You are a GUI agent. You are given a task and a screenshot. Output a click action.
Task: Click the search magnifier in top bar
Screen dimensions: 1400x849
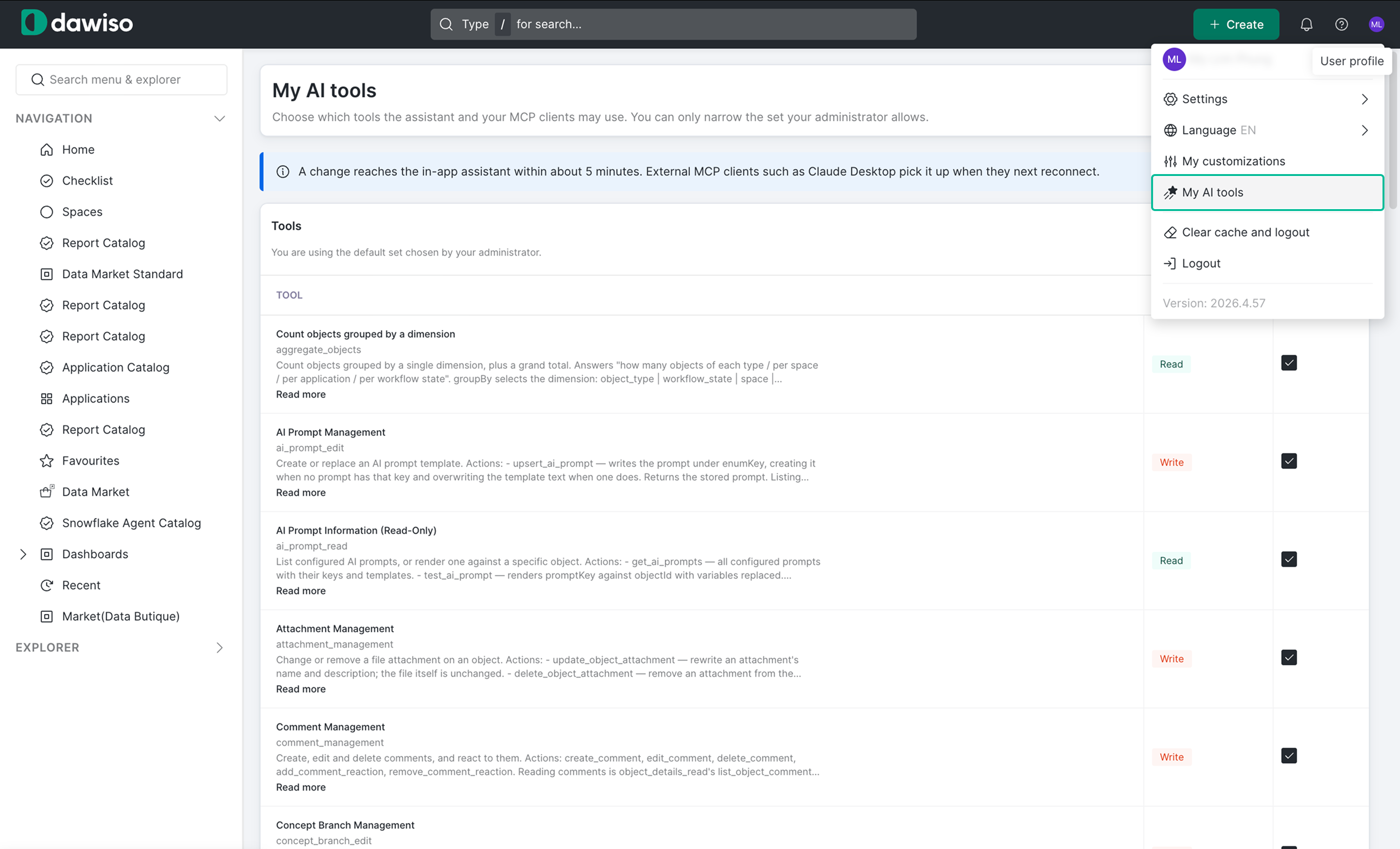[x=446, y=24]
